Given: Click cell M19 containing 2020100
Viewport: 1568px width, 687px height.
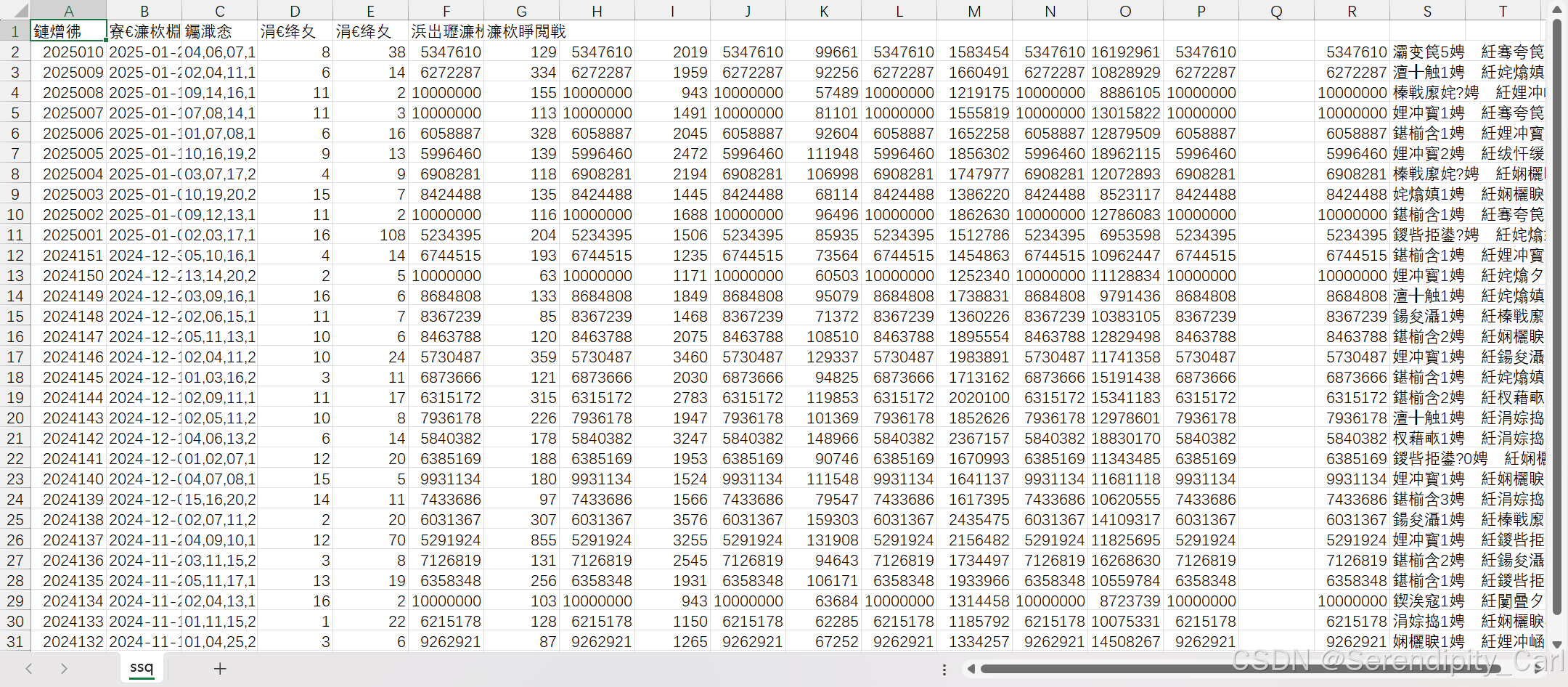Looking at the screenshot, I should pyautogui.click(x=975, y=397).
